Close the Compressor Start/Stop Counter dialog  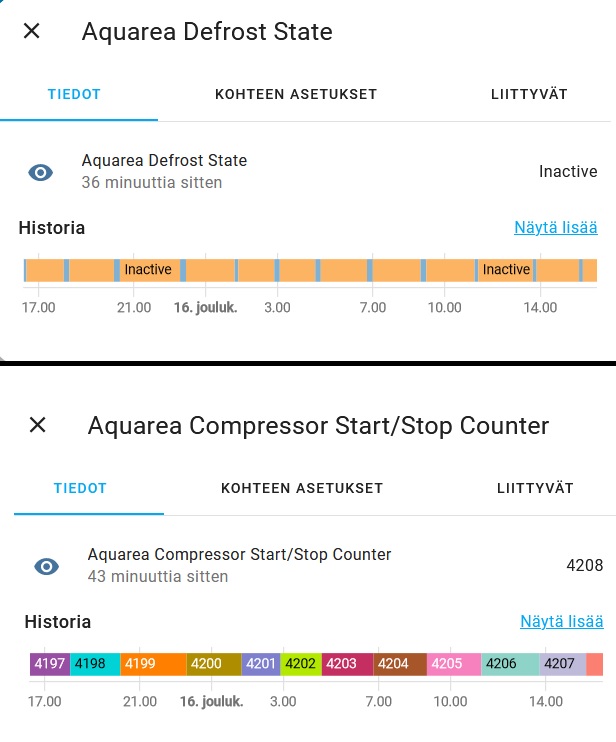pyautogui.click(x=38, y=425)
